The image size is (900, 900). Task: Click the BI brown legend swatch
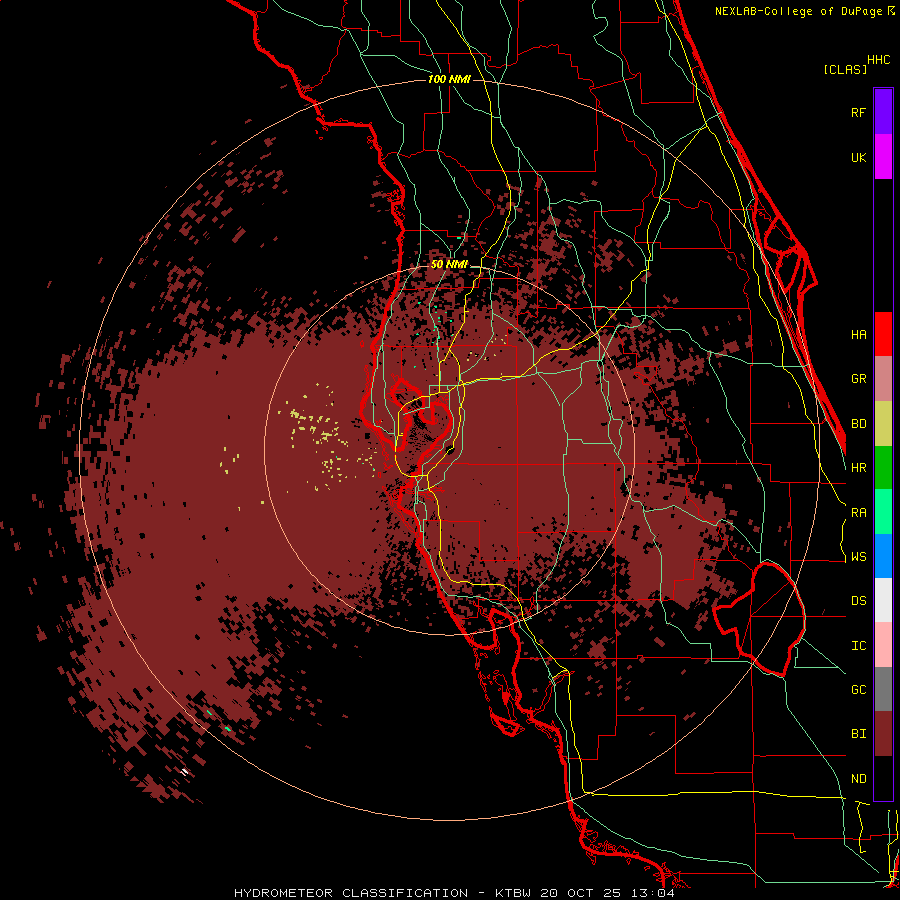coord(883,734)
